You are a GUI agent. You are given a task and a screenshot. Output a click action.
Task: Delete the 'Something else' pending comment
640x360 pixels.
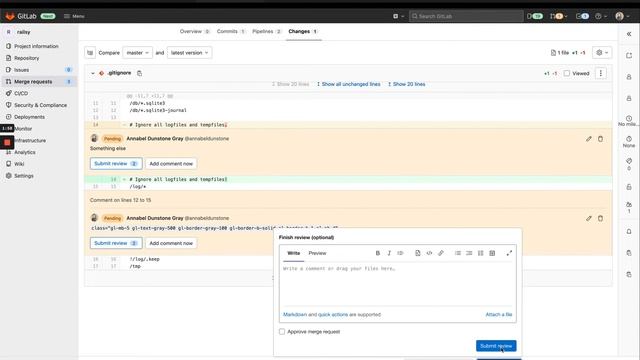[600, 139]
